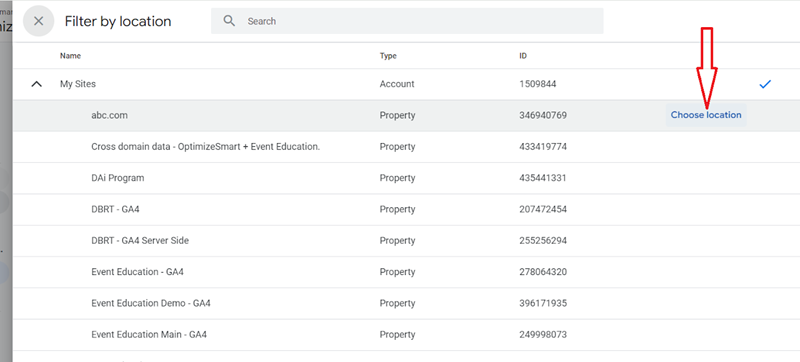Image resolution: width=800 pixels, height=362 pixels.
Task: Close the Filter by location panel
Action: coord(38,21)
